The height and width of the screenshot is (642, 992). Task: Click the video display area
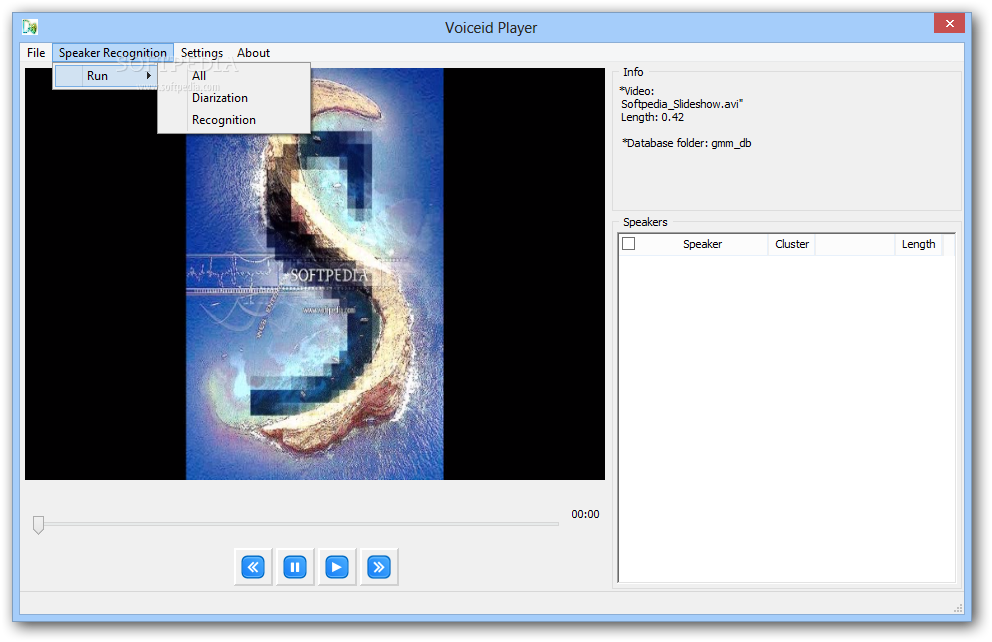[x=314, y=273]
